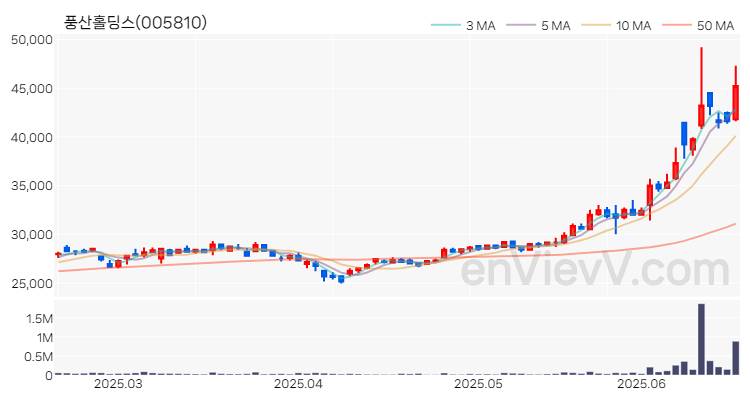Click the 25,000 price axis label
This screenshot has width=750, height=400.
32,284
